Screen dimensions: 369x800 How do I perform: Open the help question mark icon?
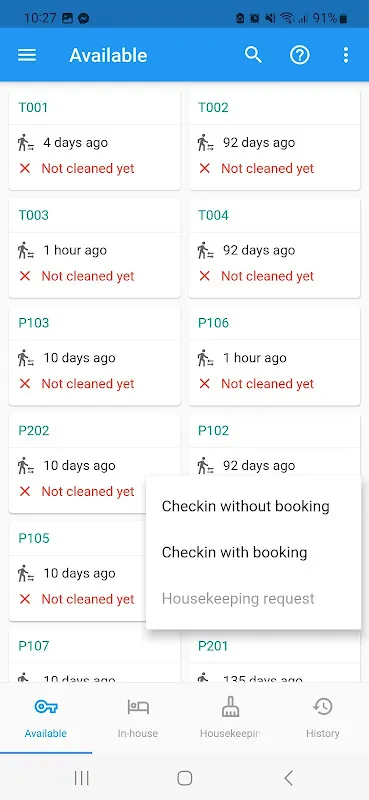pyautogui.click(x=300, y=55)
